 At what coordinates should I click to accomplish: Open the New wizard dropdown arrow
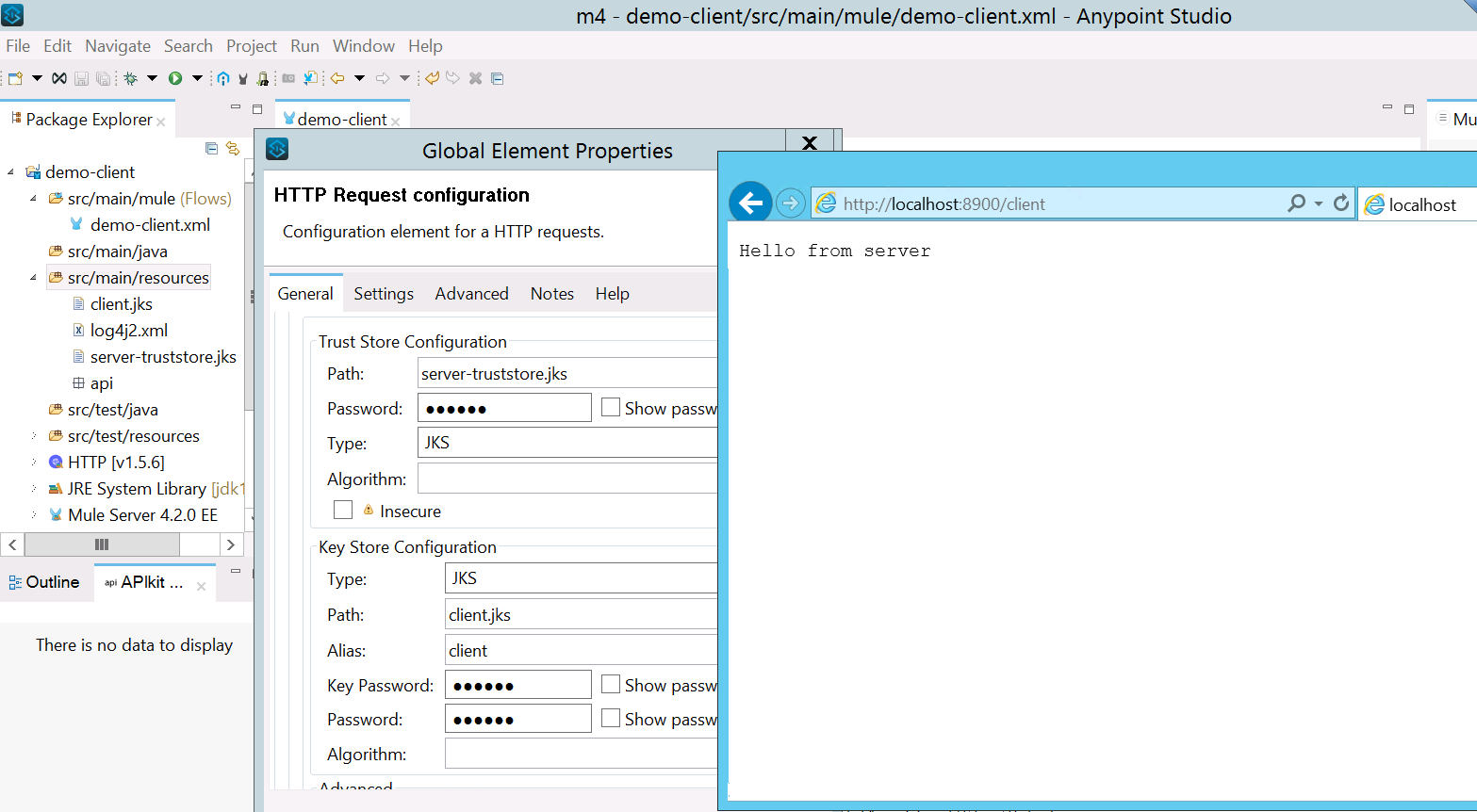click(37, 78)
